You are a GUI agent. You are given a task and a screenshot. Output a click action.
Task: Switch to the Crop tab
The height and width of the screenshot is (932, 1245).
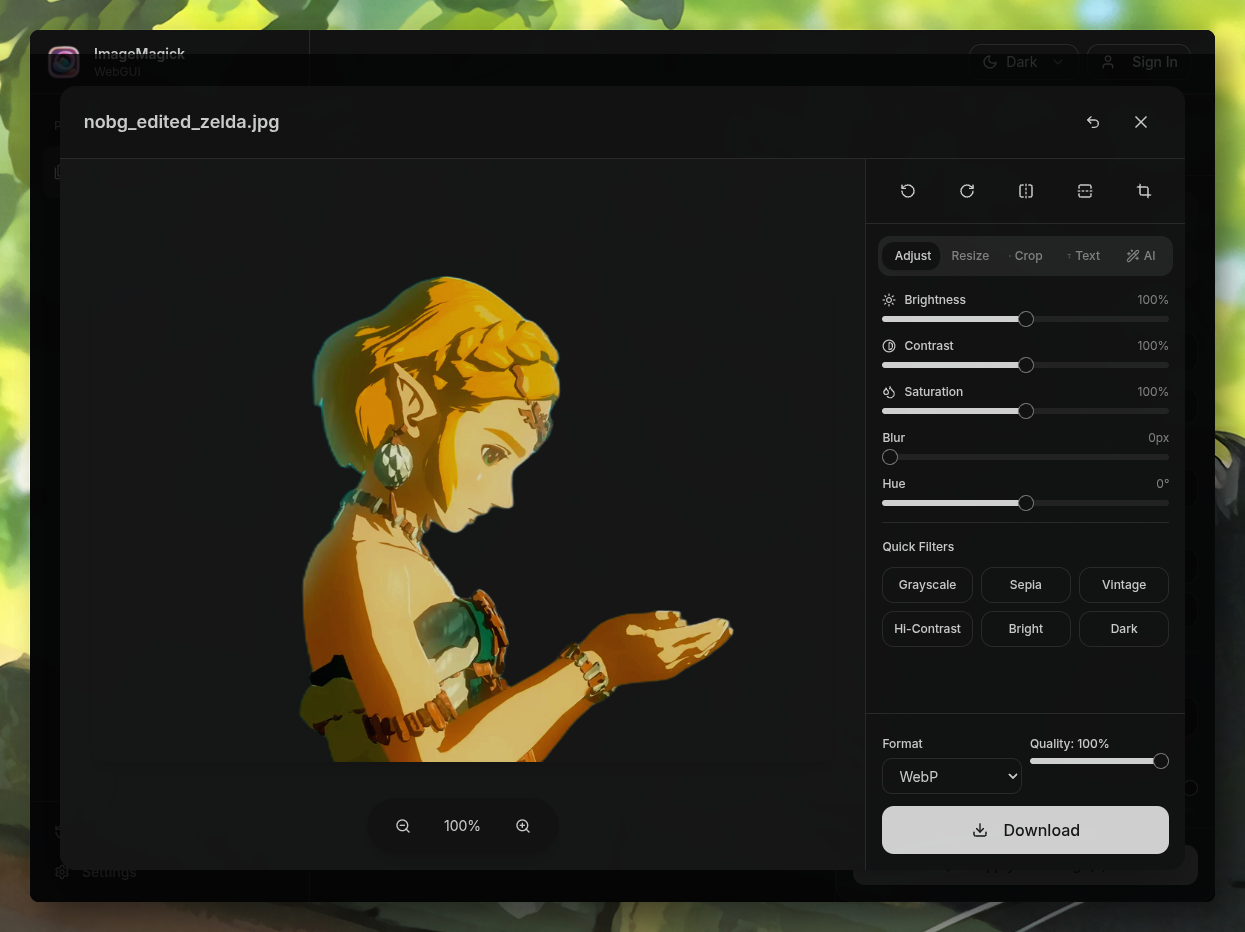[1026, 256]
